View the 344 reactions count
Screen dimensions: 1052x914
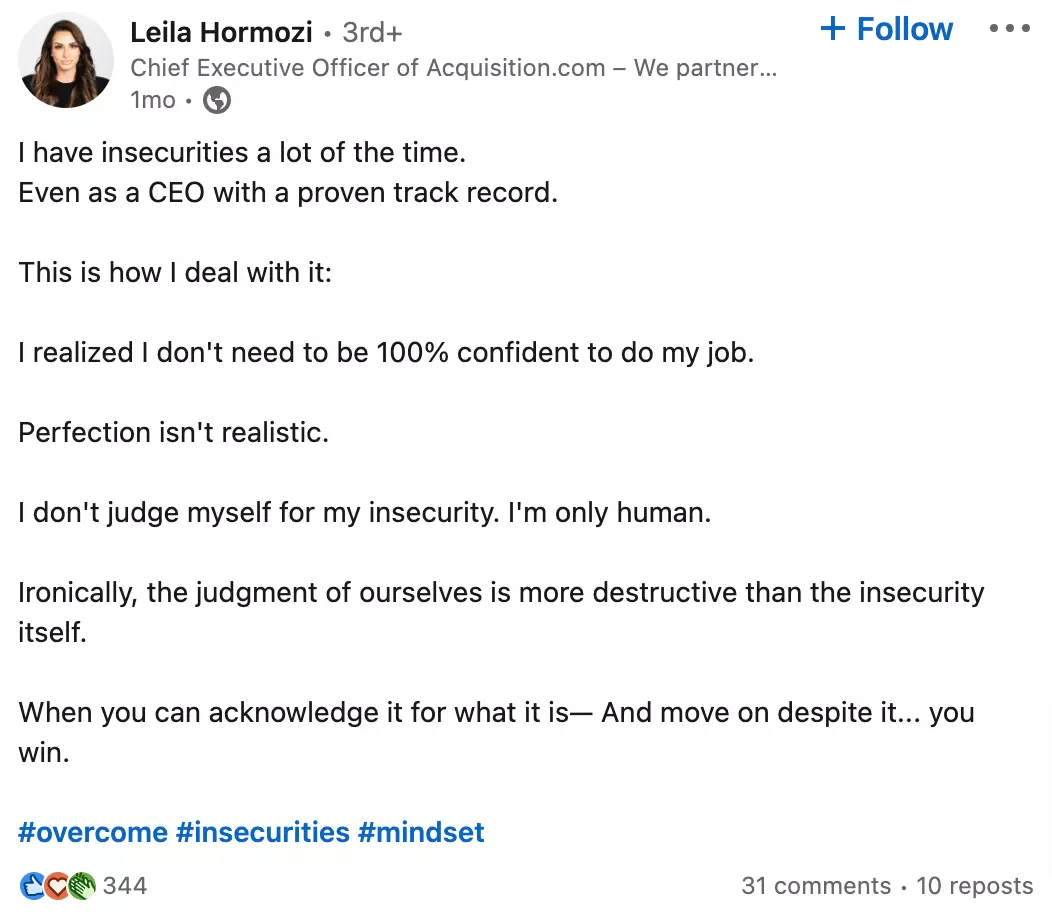tap(125, 885)
